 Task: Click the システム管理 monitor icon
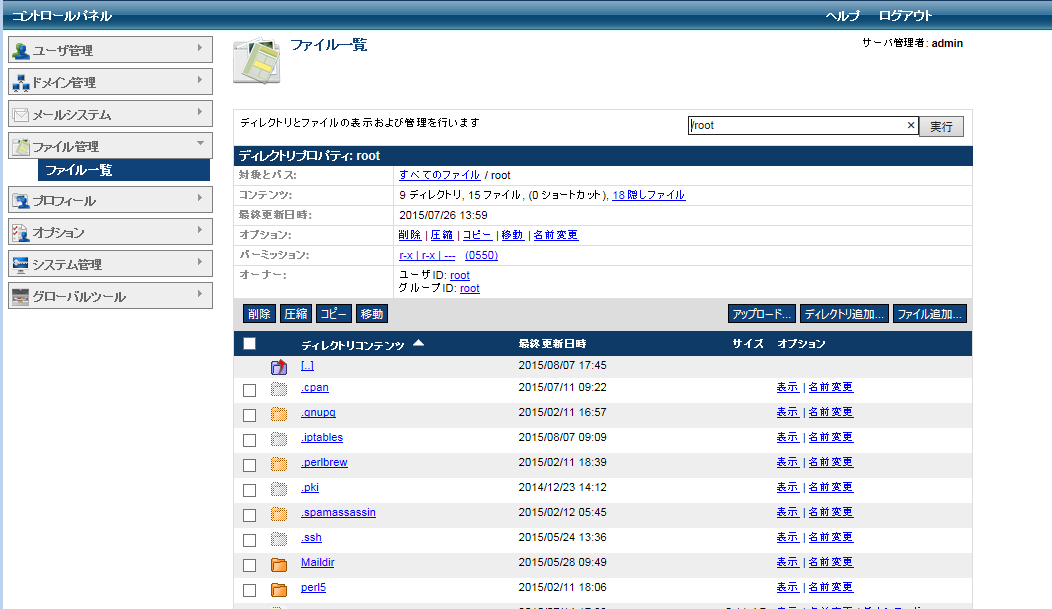(x=21, y=264)
